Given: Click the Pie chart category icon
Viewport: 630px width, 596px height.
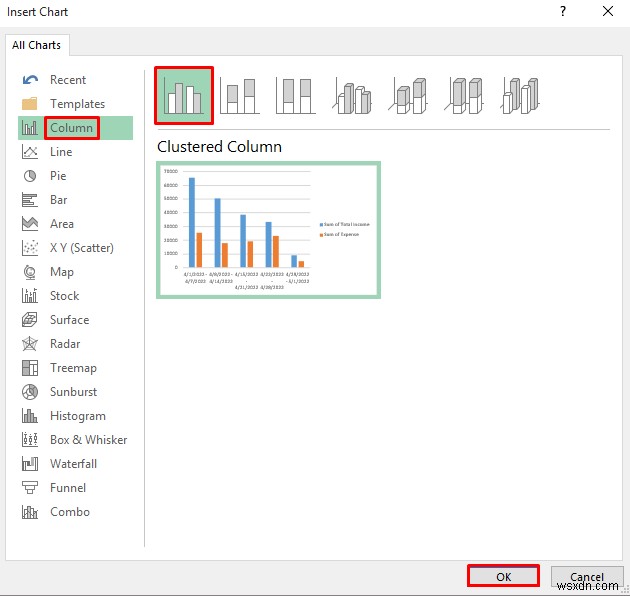Looking at the screenshot, I should point(30,176).
